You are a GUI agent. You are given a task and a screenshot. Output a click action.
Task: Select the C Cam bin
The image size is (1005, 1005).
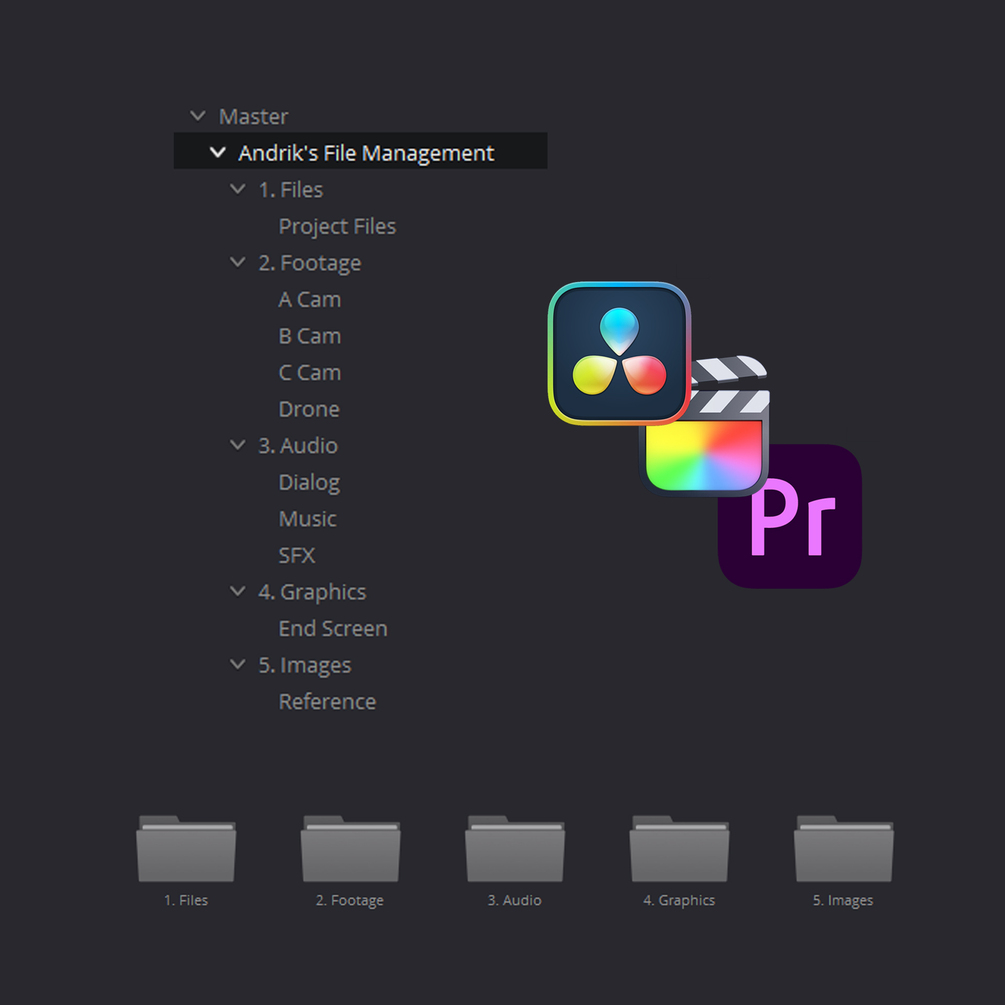[x=310, y=372]
